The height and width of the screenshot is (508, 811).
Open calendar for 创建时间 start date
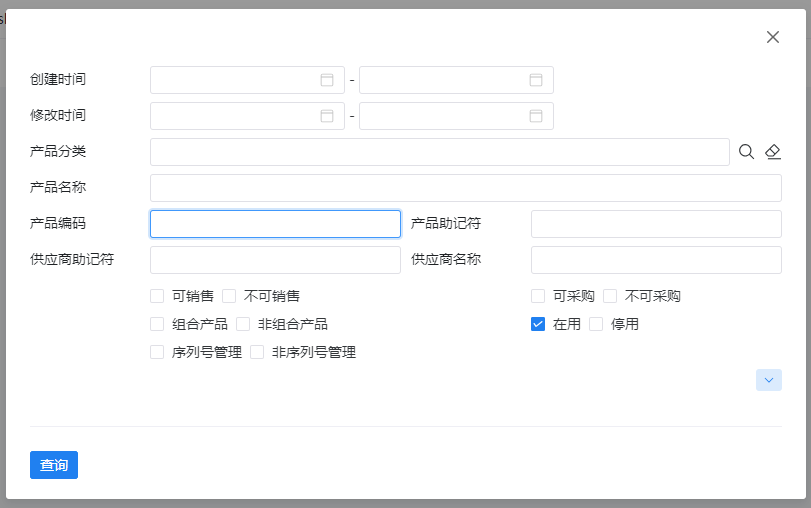327,80
